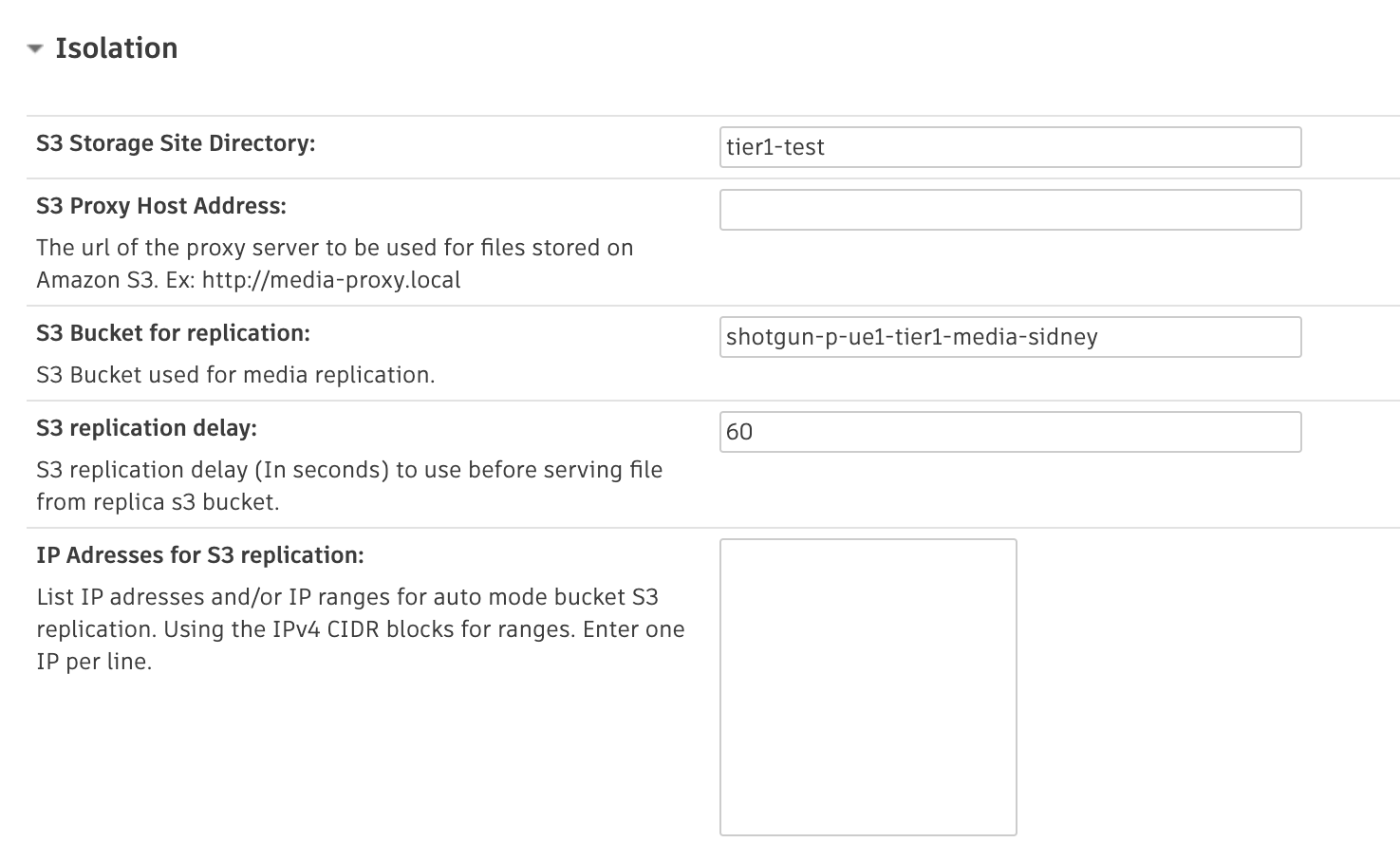Click the example URL http://media-proxy.local
This screenshot has height=861, width=1400.
click(x=331, y=280)
